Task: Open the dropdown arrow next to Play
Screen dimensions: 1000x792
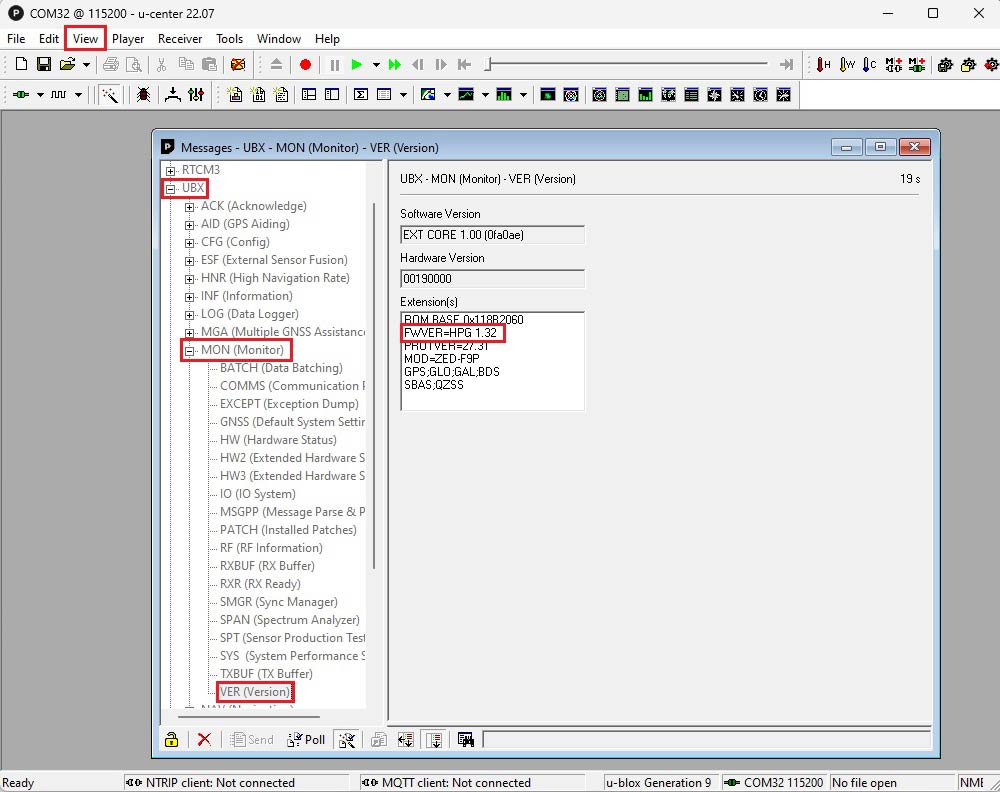Action: 376,65
